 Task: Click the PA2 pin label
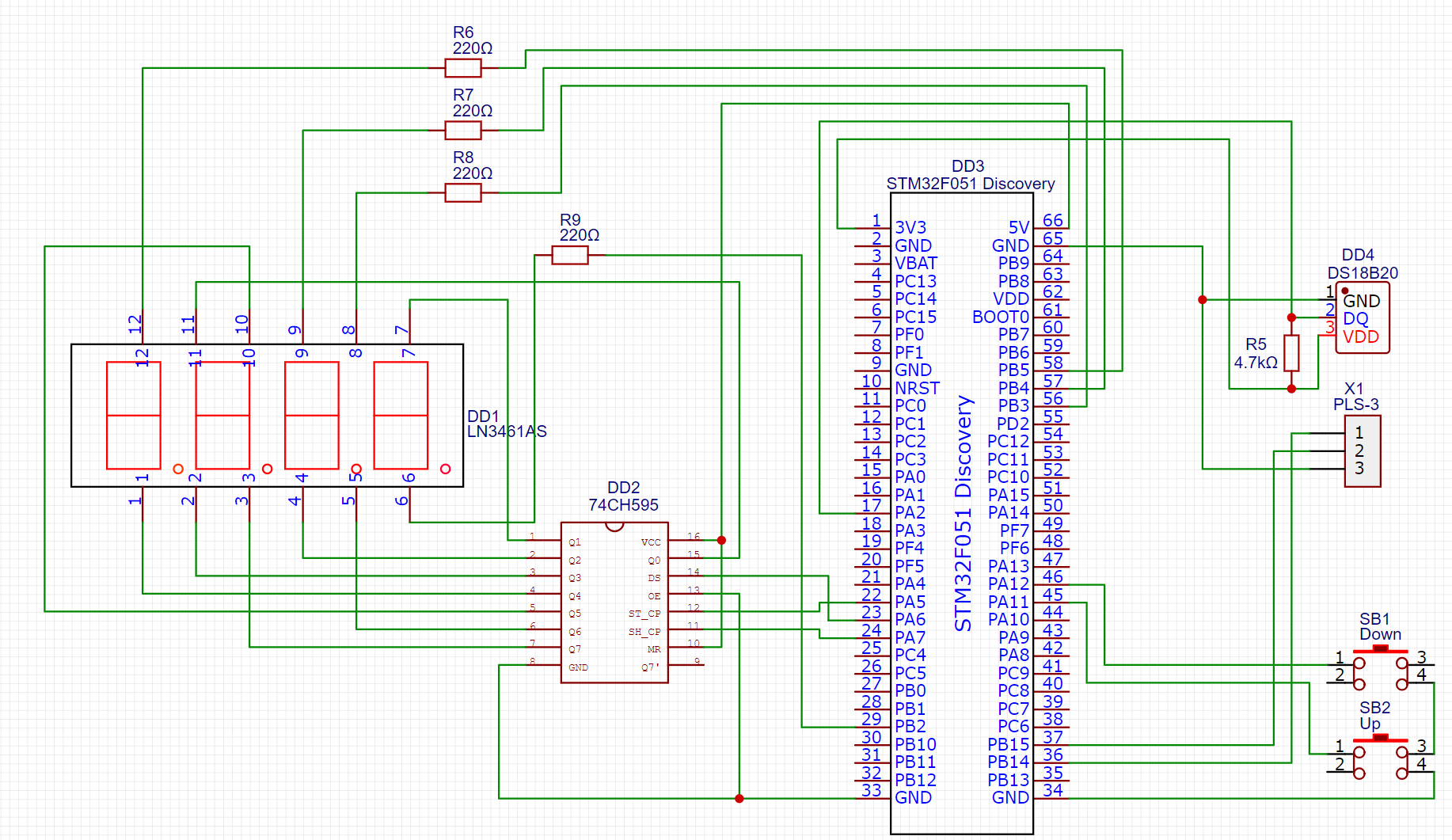click(x=910, y=512)
